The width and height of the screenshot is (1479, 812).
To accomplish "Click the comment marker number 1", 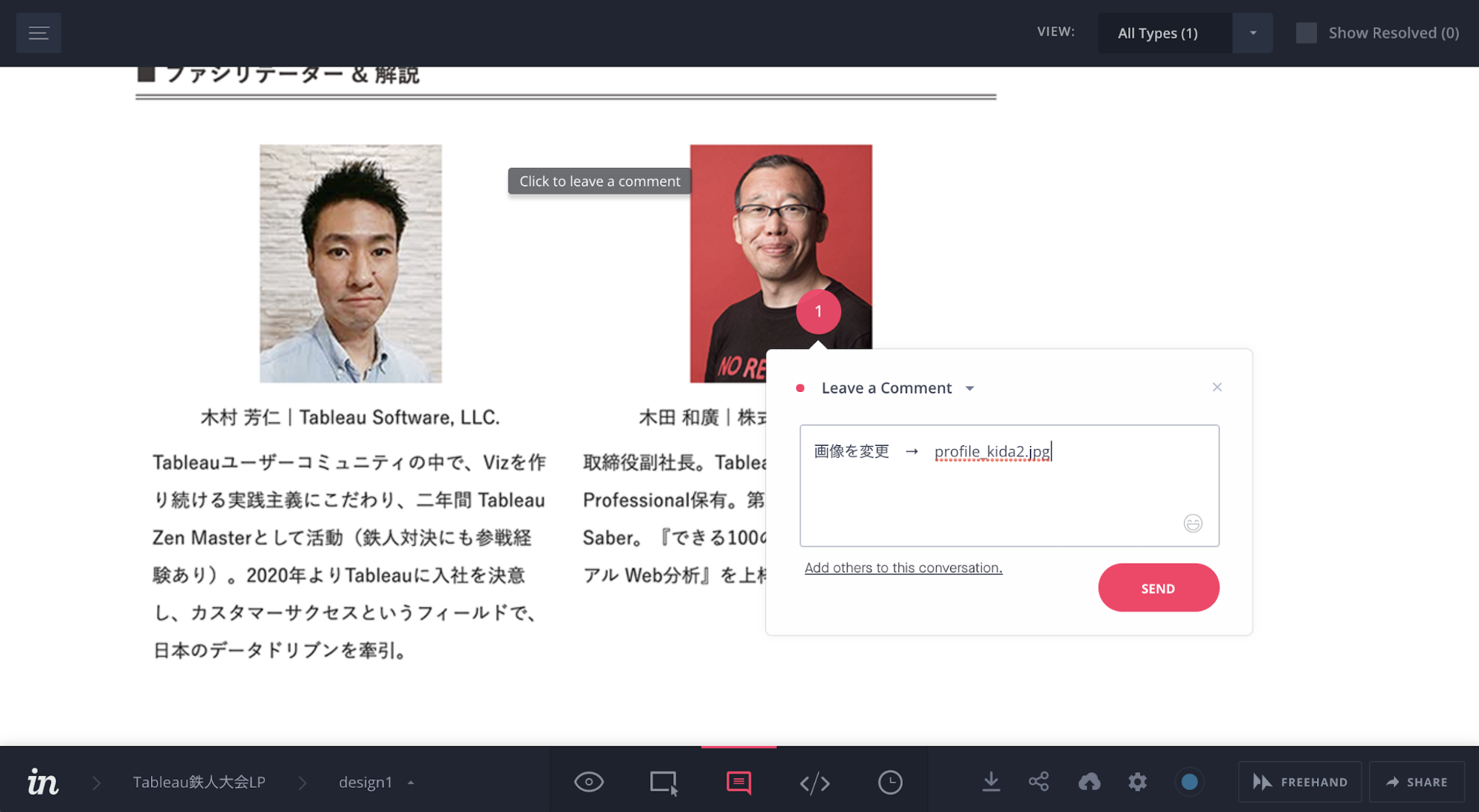I will (x=818, y=311).
